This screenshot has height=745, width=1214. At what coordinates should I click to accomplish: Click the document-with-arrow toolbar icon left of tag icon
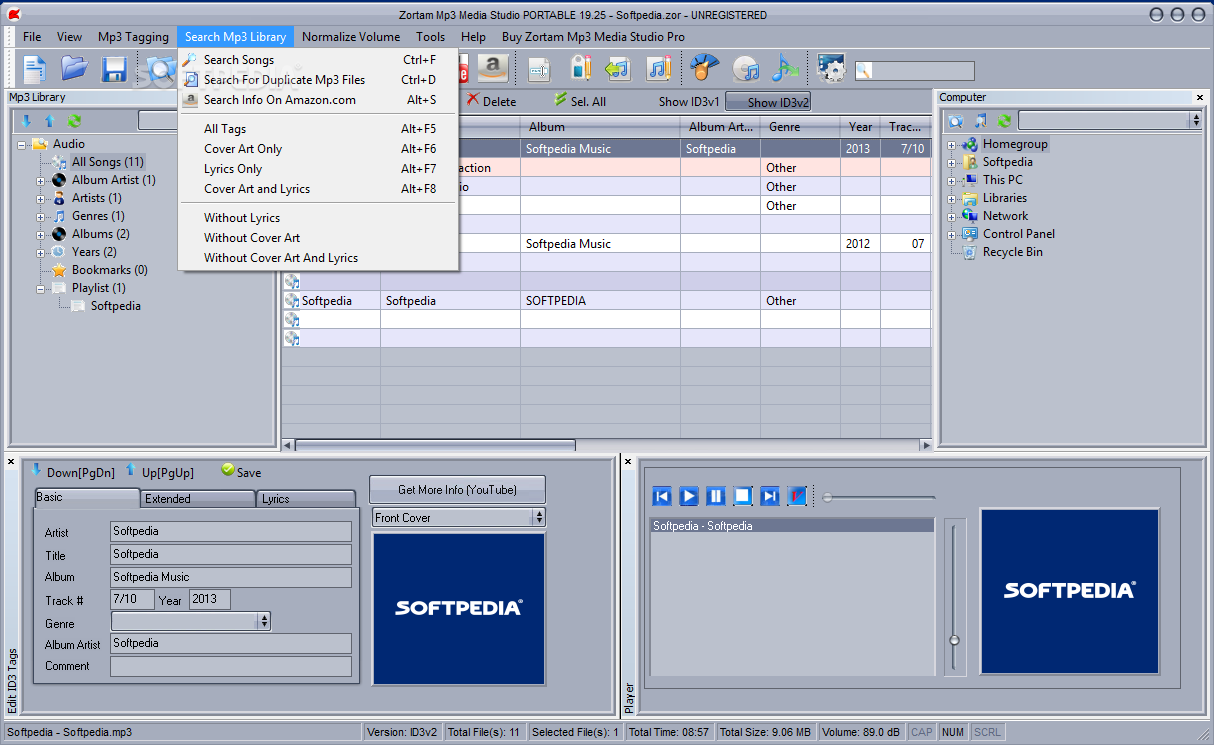tap(540, 68)
